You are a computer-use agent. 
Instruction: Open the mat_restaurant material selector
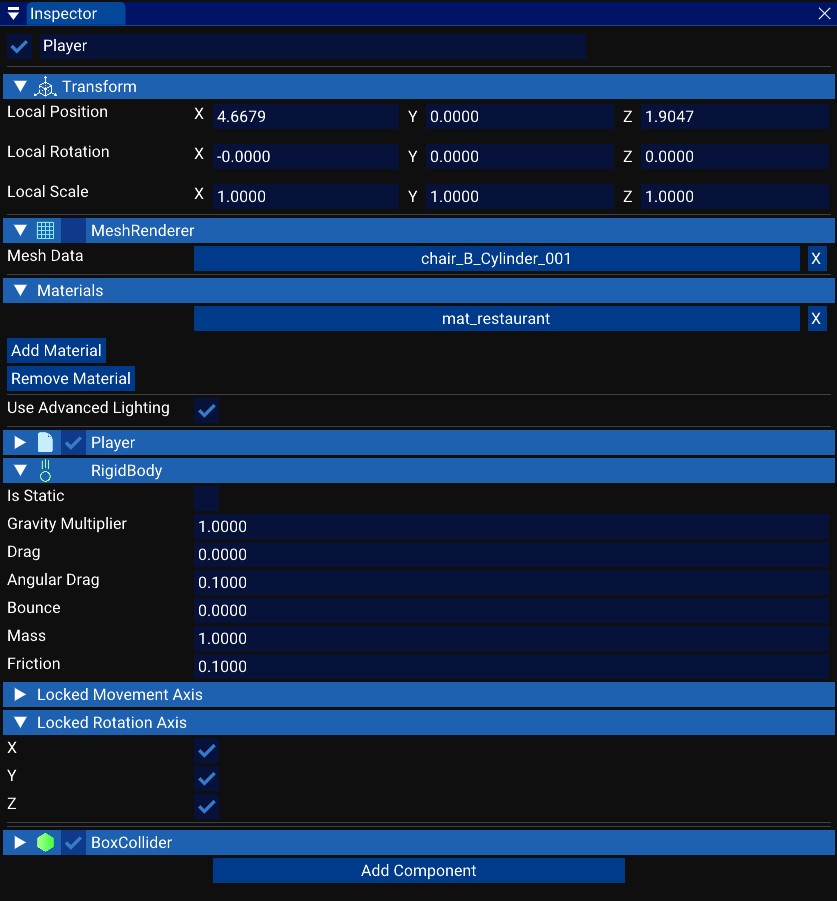pyautogui.click(x=496, y=318)
